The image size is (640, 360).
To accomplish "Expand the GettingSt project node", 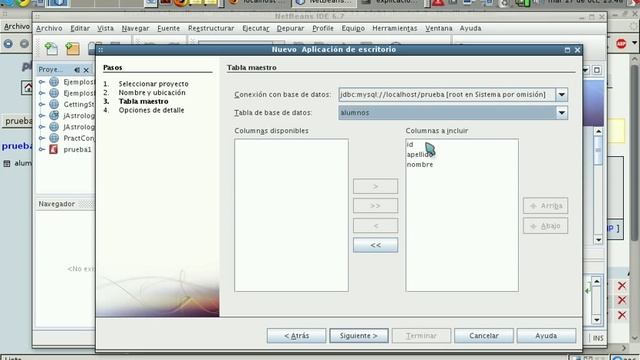I will click(42, 104).
